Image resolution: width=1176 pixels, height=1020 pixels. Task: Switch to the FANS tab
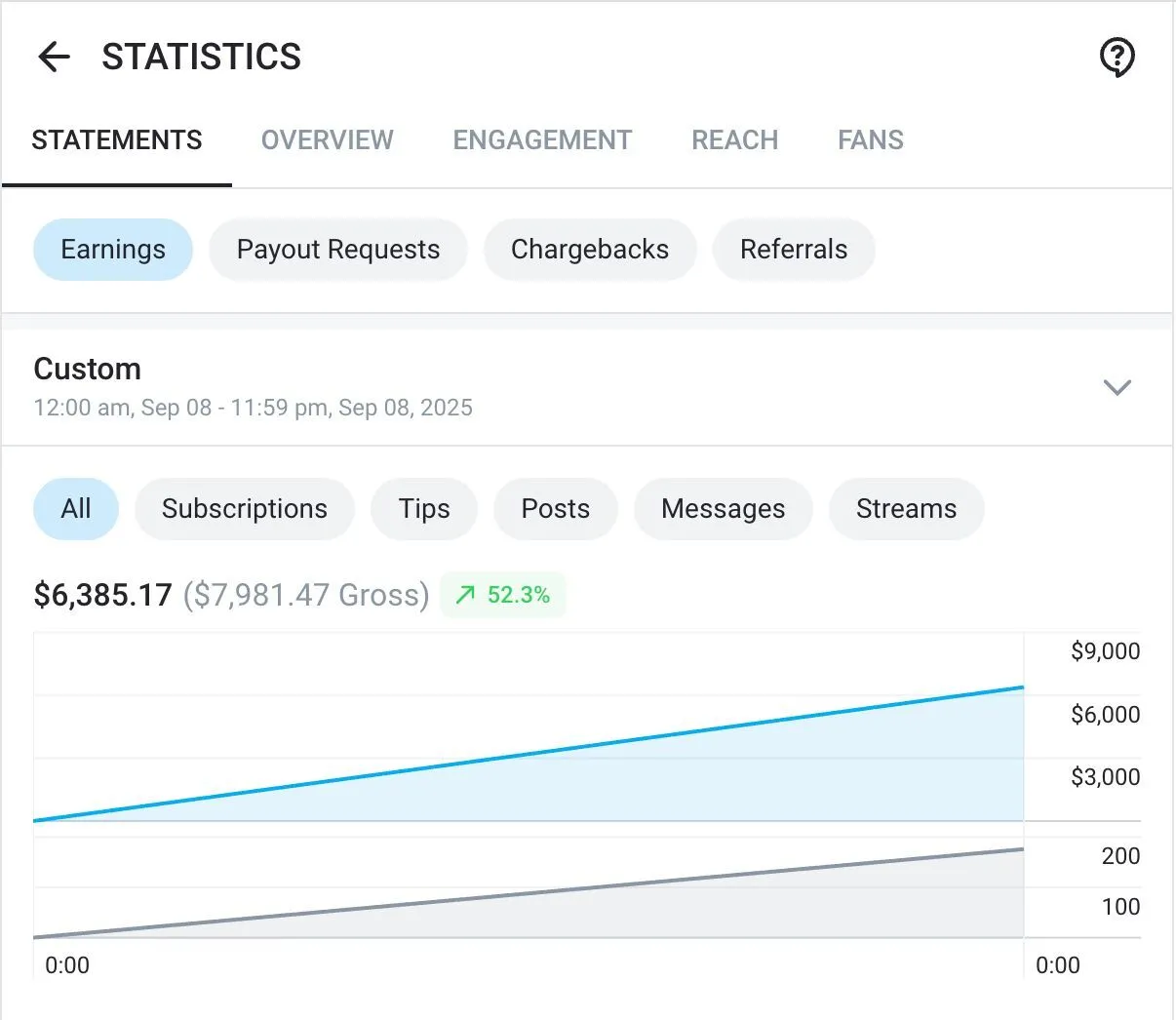point(870,139)
